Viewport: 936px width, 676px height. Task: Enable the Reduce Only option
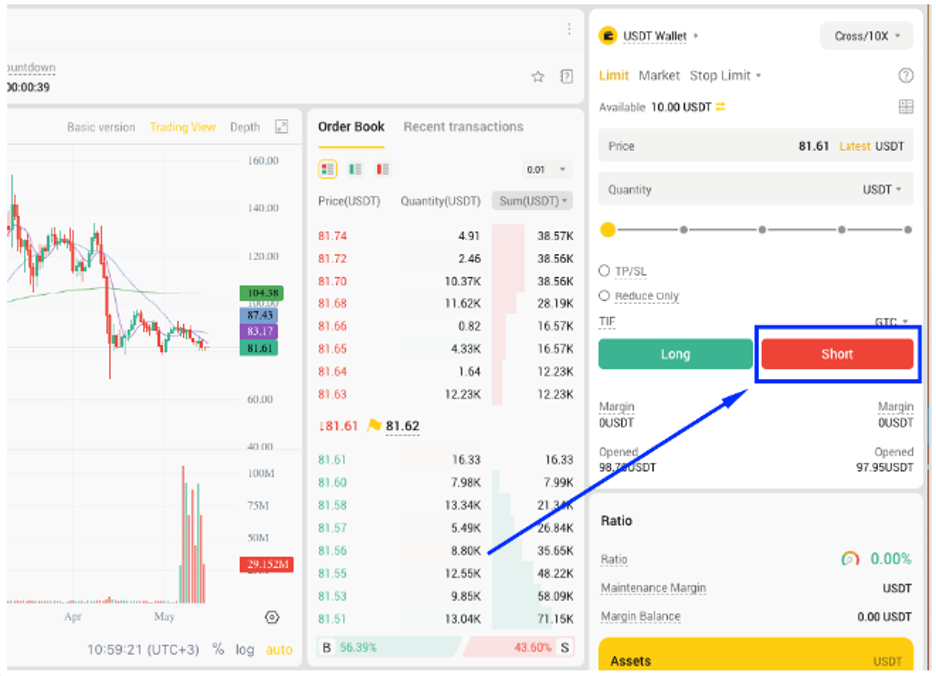603,296
